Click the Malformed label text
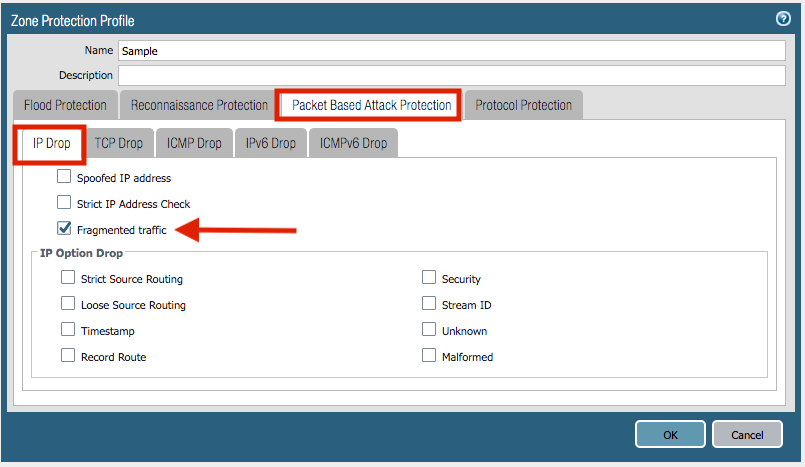 click(467, 357)
